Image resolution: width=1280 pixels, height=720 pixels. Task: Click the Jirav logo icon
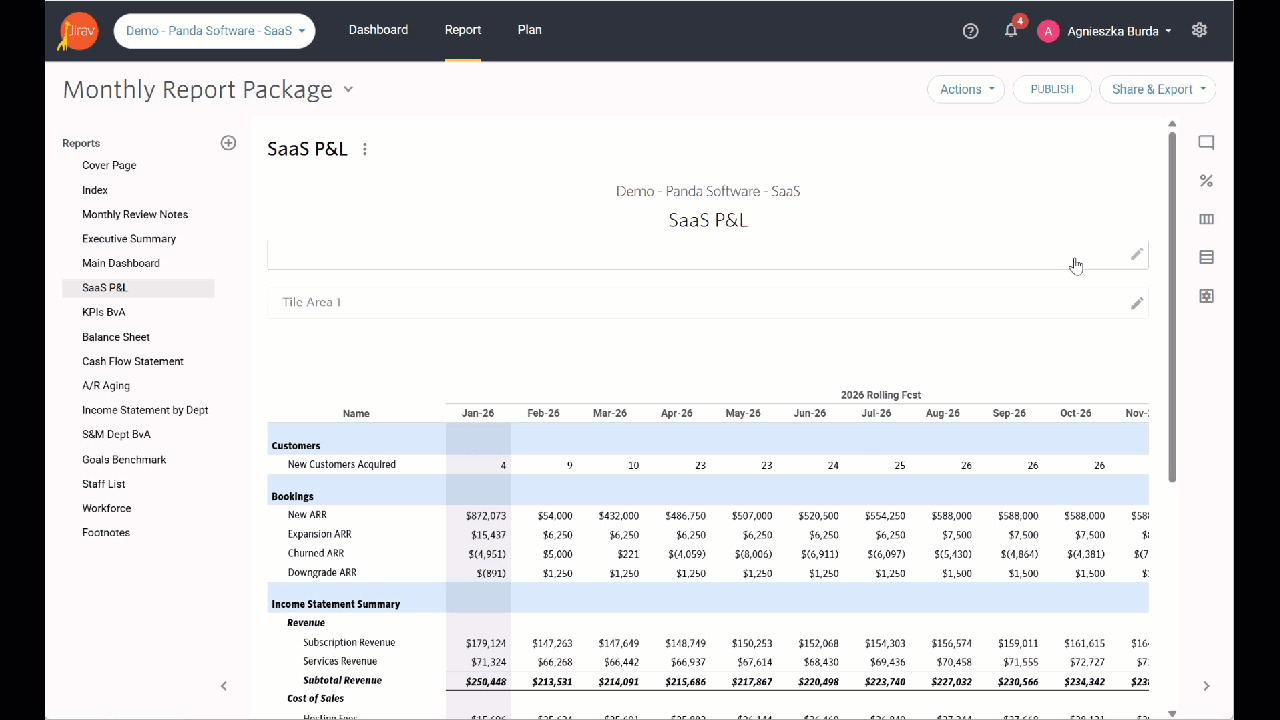coord(77,31)
